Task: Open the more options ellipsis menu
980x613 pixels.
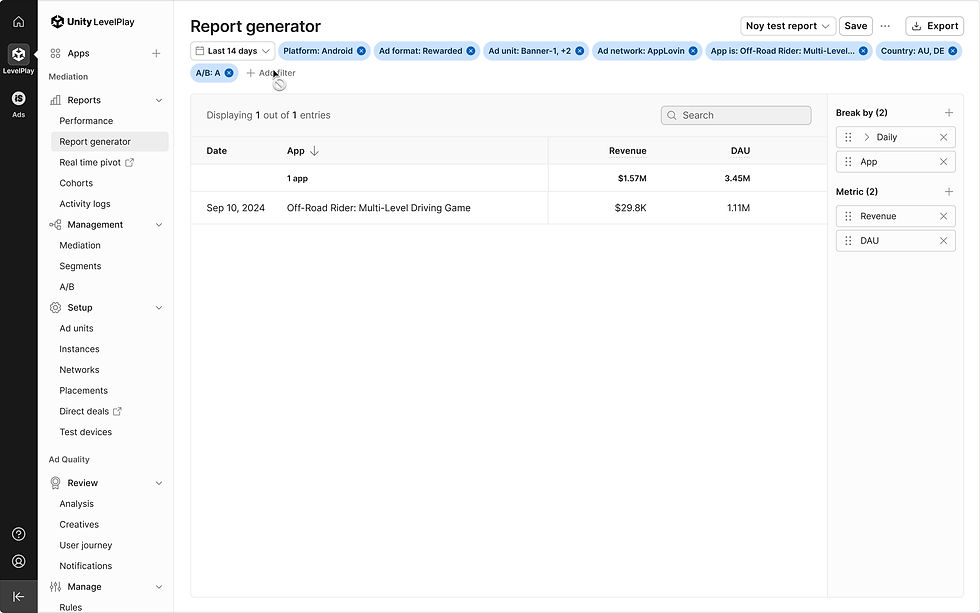Action: click(x=885, y=26)
